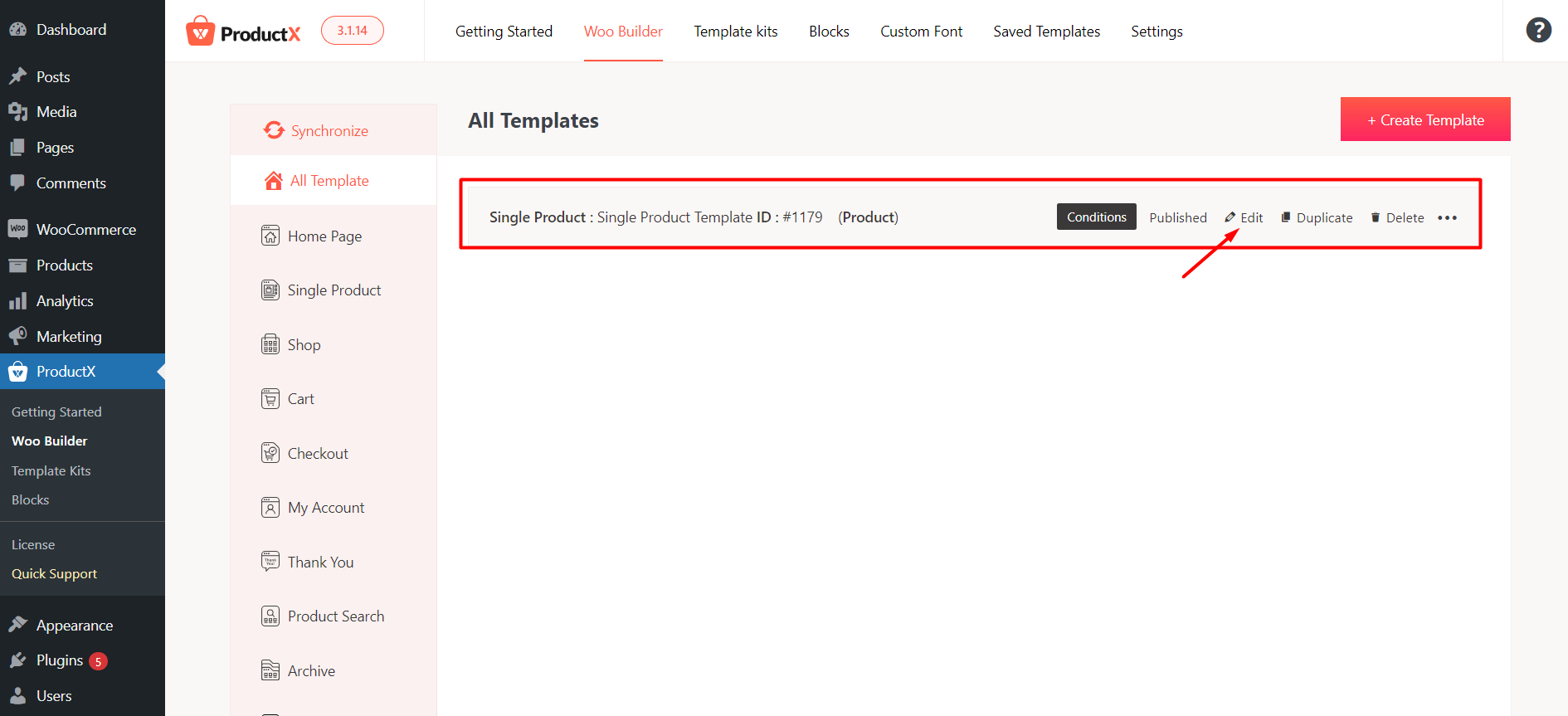
Task: Click the Comments bubble icon
Action: (18, 183)
